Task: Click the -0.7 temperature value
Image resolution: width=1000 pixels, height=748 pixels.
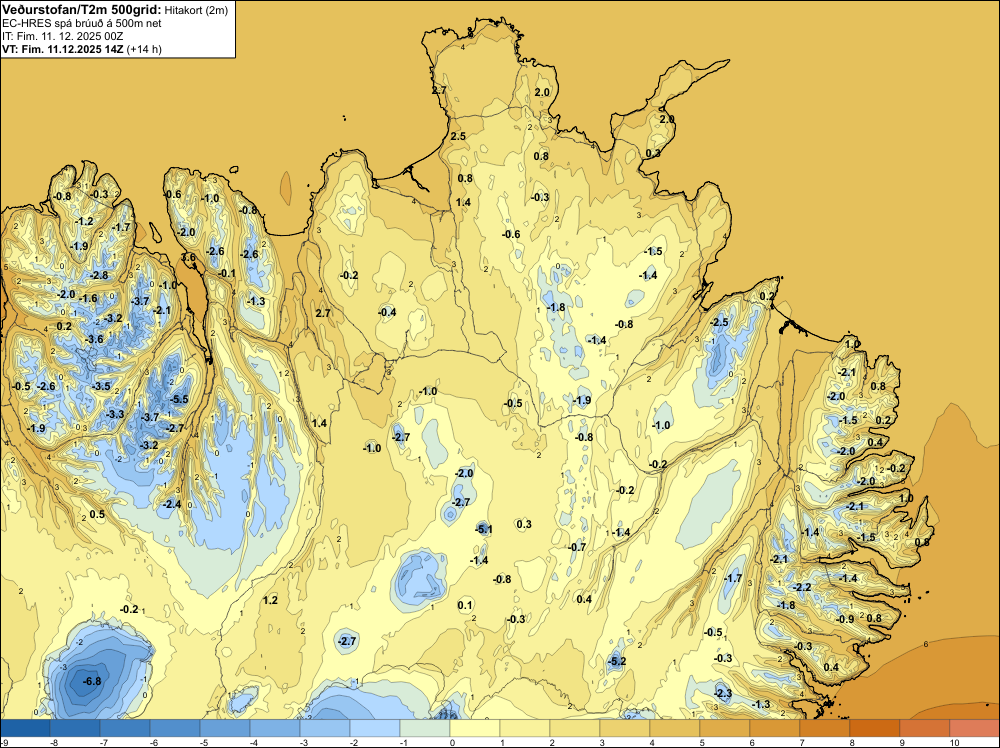Action: 577,547
